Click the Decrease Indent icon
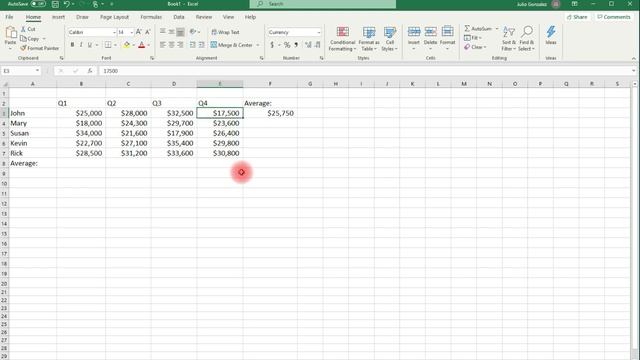This screenshot has width=640, height=360. point(193,45)
